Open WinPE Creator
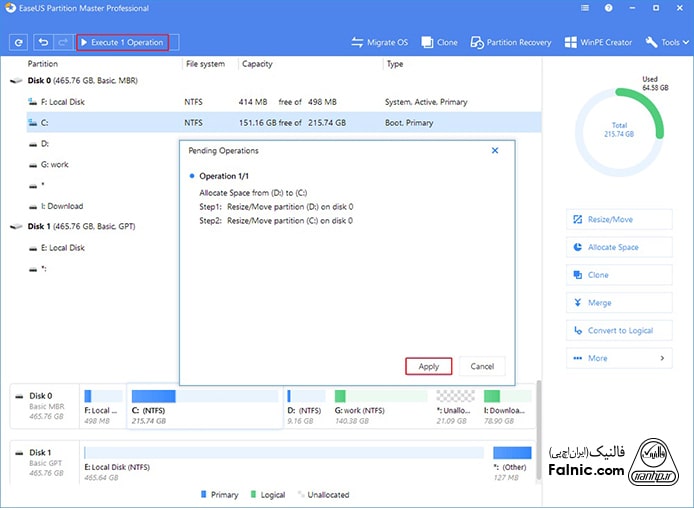Screen dimensions: 694x510 point(598,43)
